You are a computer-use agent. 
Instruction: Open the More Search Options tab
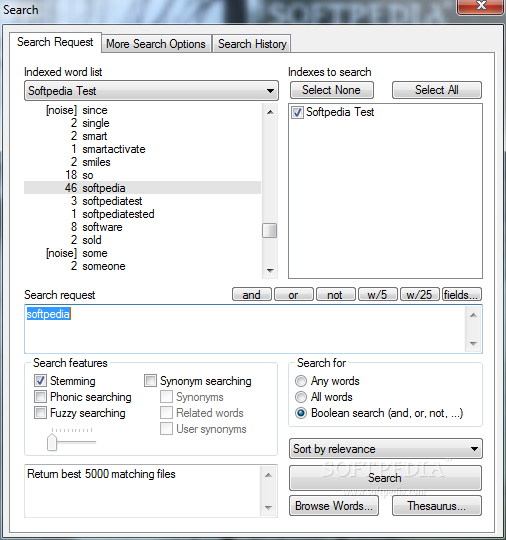coord(156,44)
